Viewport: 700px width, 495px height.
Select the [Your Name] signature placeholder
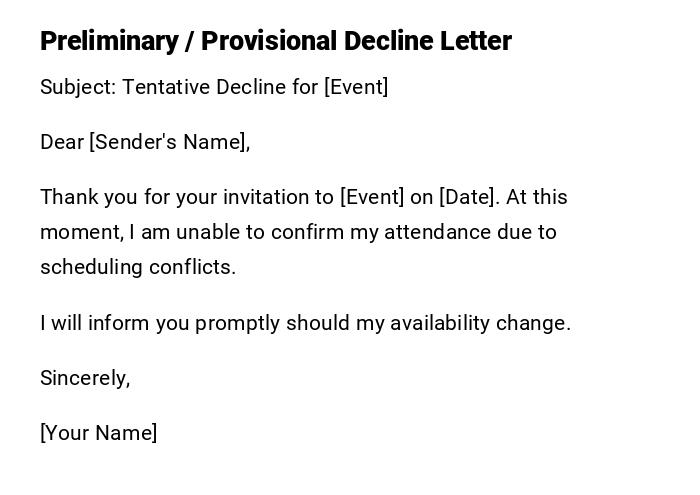coord(98,433)
